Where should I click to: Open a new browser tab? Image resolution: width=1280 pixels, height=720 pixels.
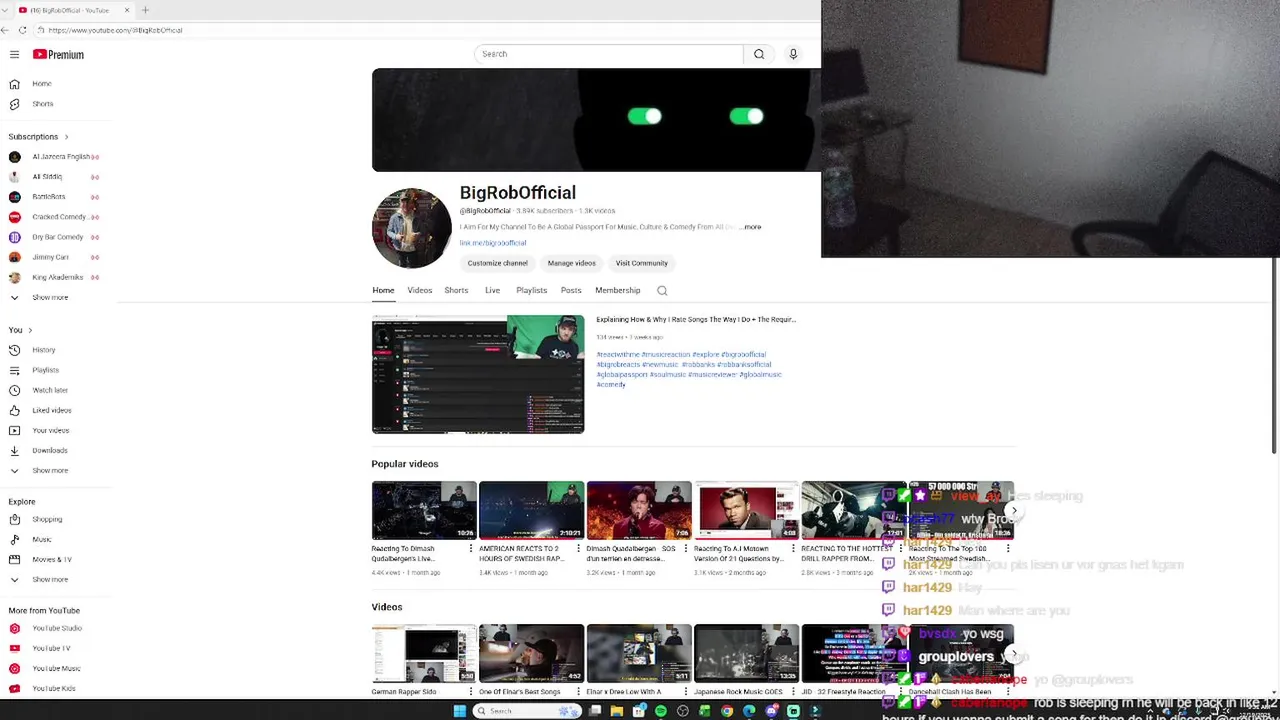(145, 10)
